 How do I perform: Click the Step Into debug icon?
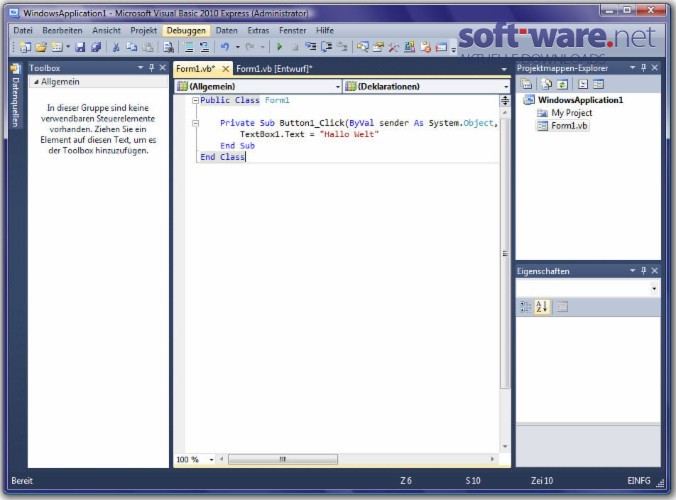click(x=310, y=47)
